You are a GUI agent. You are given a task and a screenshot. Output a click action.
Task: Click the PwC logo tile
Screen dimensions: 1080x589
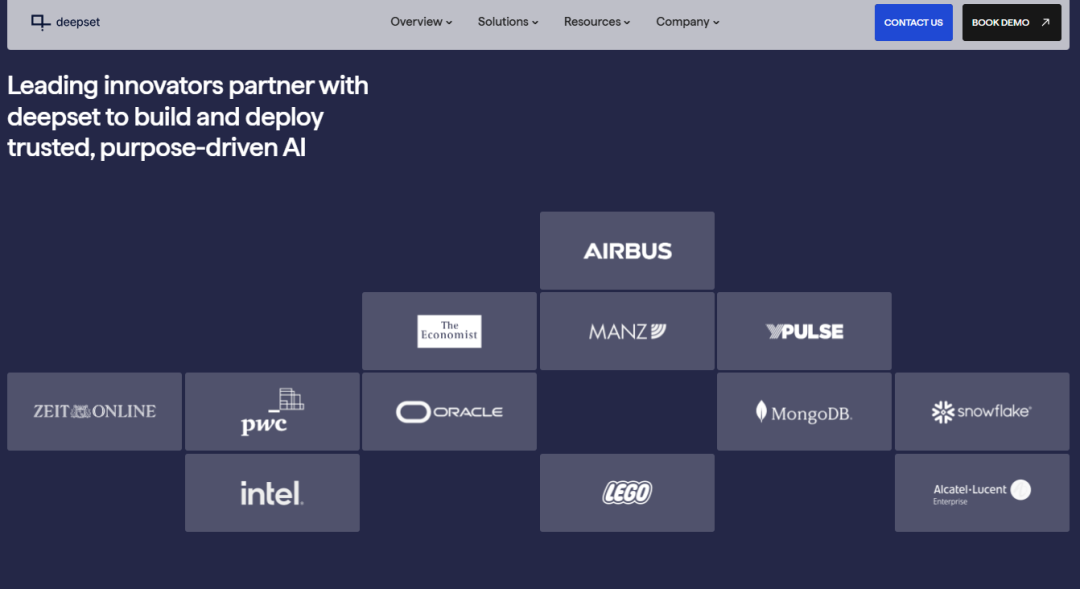click(x=272, y=412)
